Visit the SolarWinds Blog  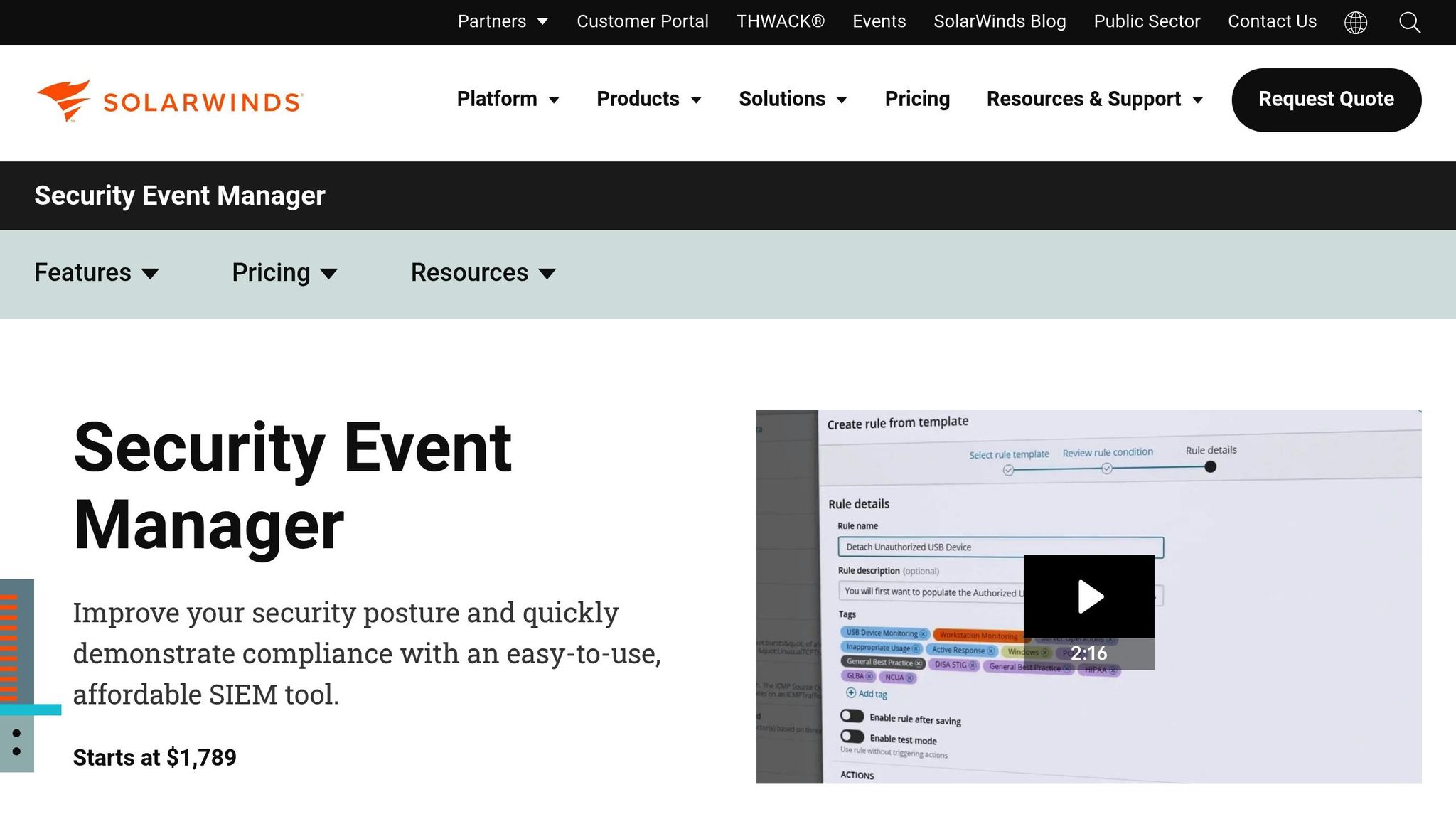coord(1000,21)
